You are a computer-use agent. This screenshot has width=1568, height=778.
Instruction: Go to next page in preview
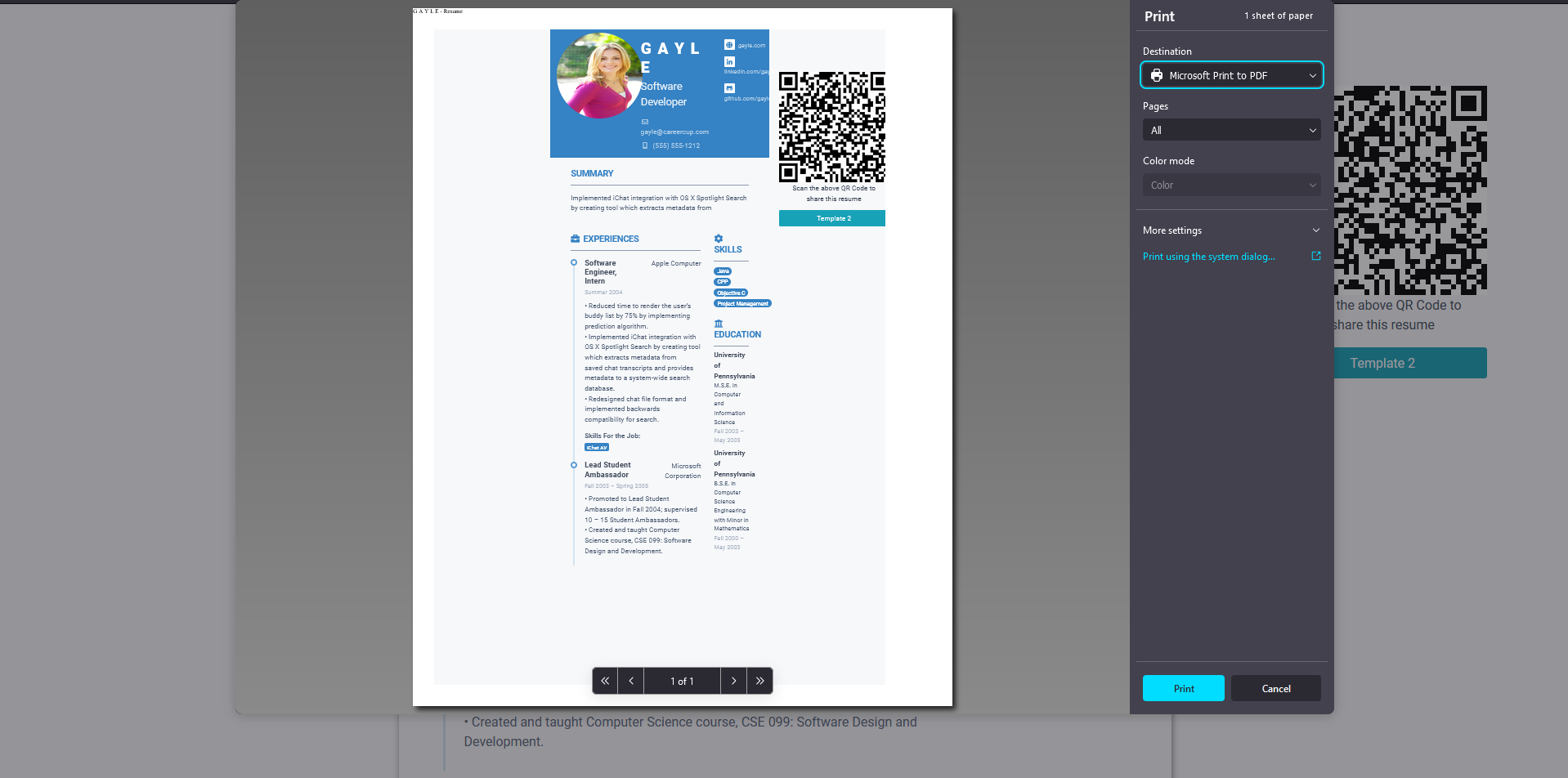[x=734, y=681]
